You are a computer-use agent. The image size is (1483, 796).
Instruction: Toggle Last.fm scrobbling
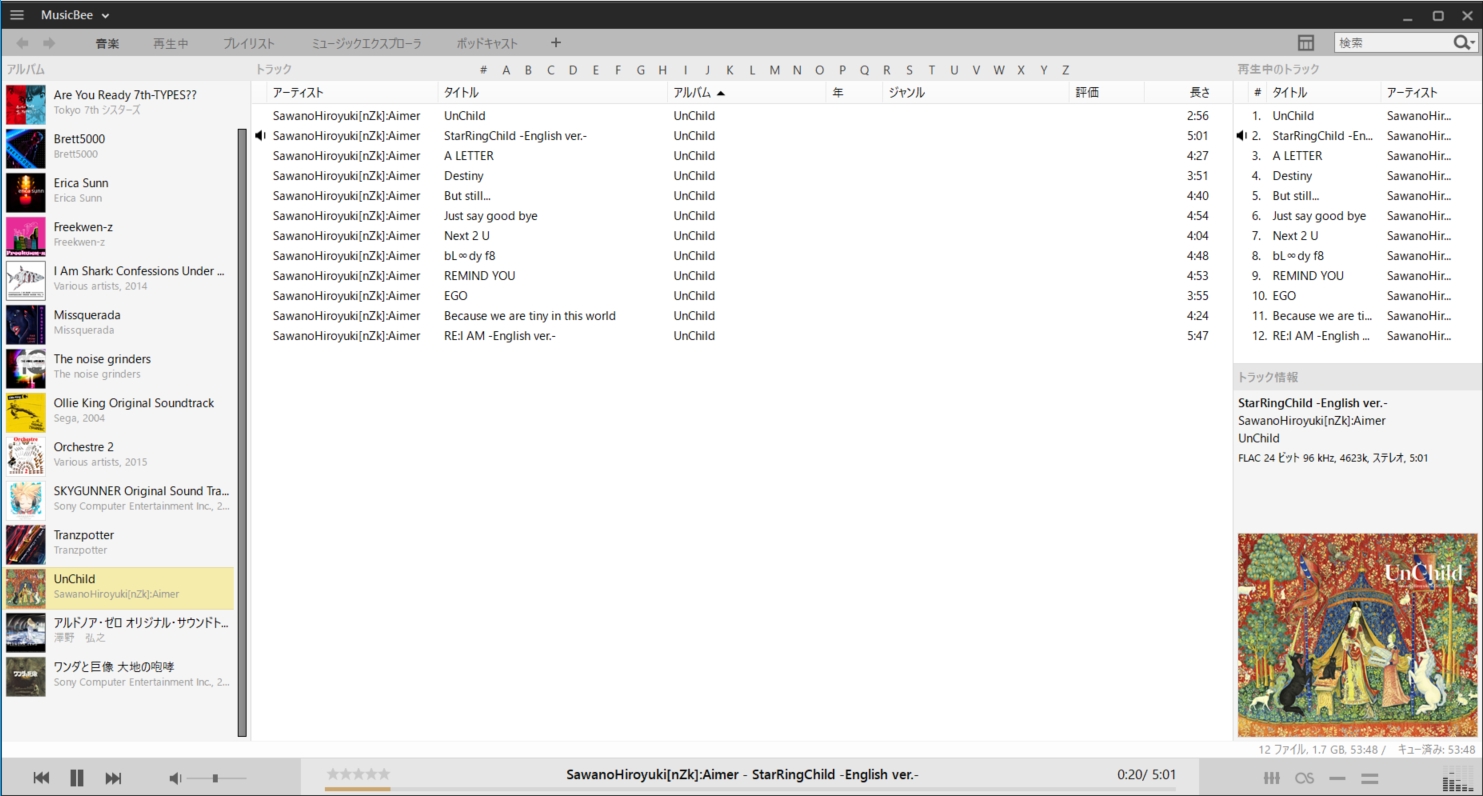point(1304,778)
